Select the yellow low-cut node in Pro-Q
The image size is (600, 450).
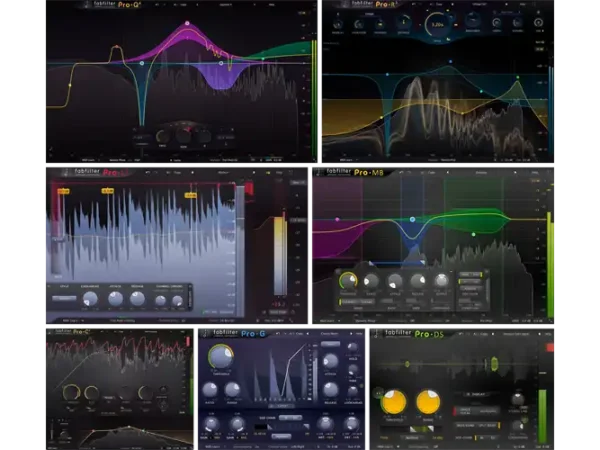(70, 85)
